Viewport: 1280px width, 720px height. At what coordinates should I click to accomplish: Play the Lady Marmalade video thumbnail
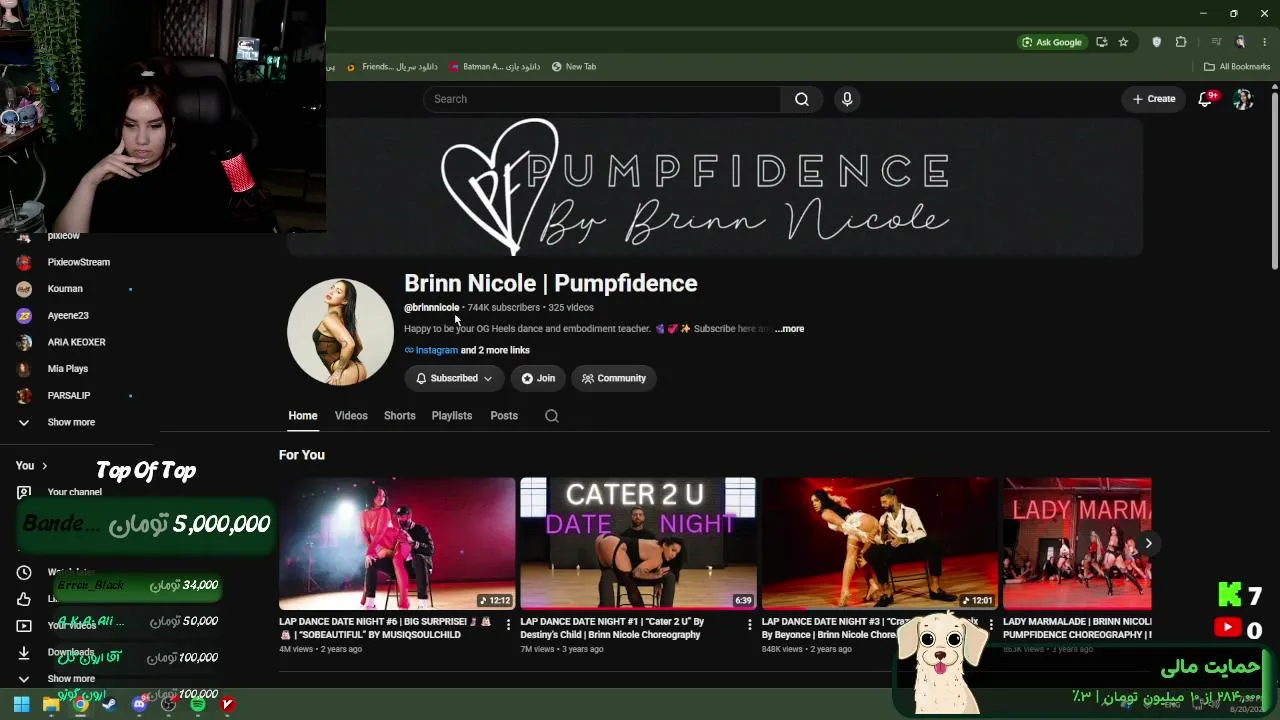pos(1077,543)
